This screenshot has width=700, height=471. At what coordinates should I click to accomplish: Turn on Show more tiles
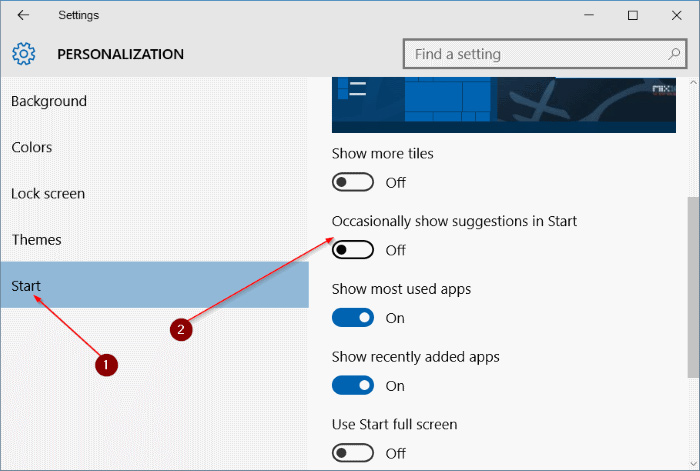click(x=353, y=182)
